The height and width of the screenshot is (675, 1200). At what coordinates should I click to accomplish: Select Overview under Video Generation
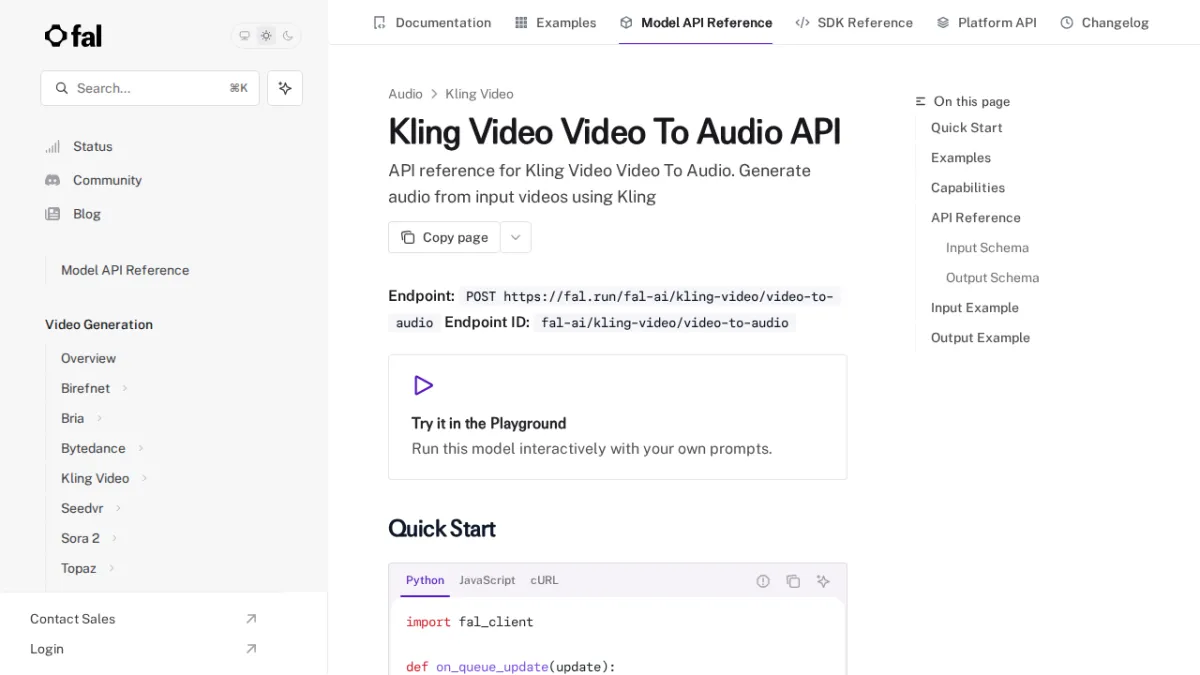coord(88,358)
